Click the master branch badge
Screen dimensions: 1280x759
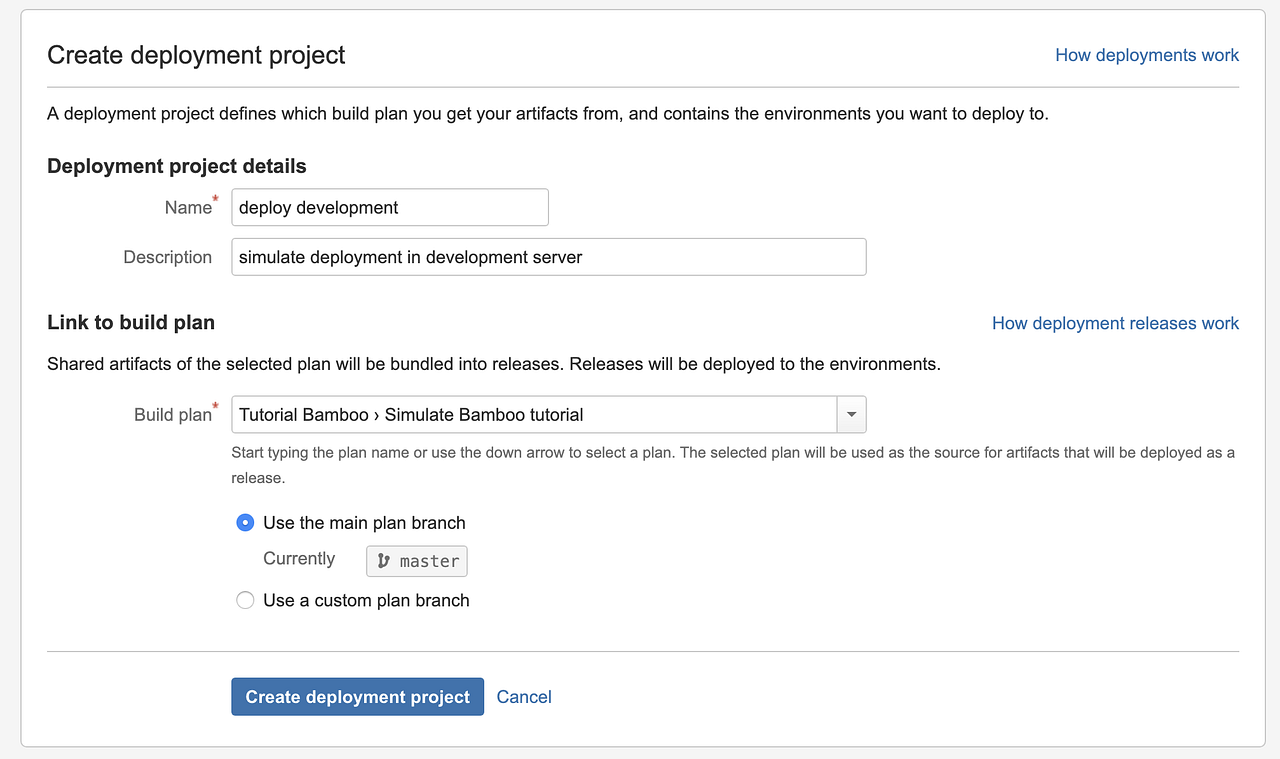coord(416,560)
